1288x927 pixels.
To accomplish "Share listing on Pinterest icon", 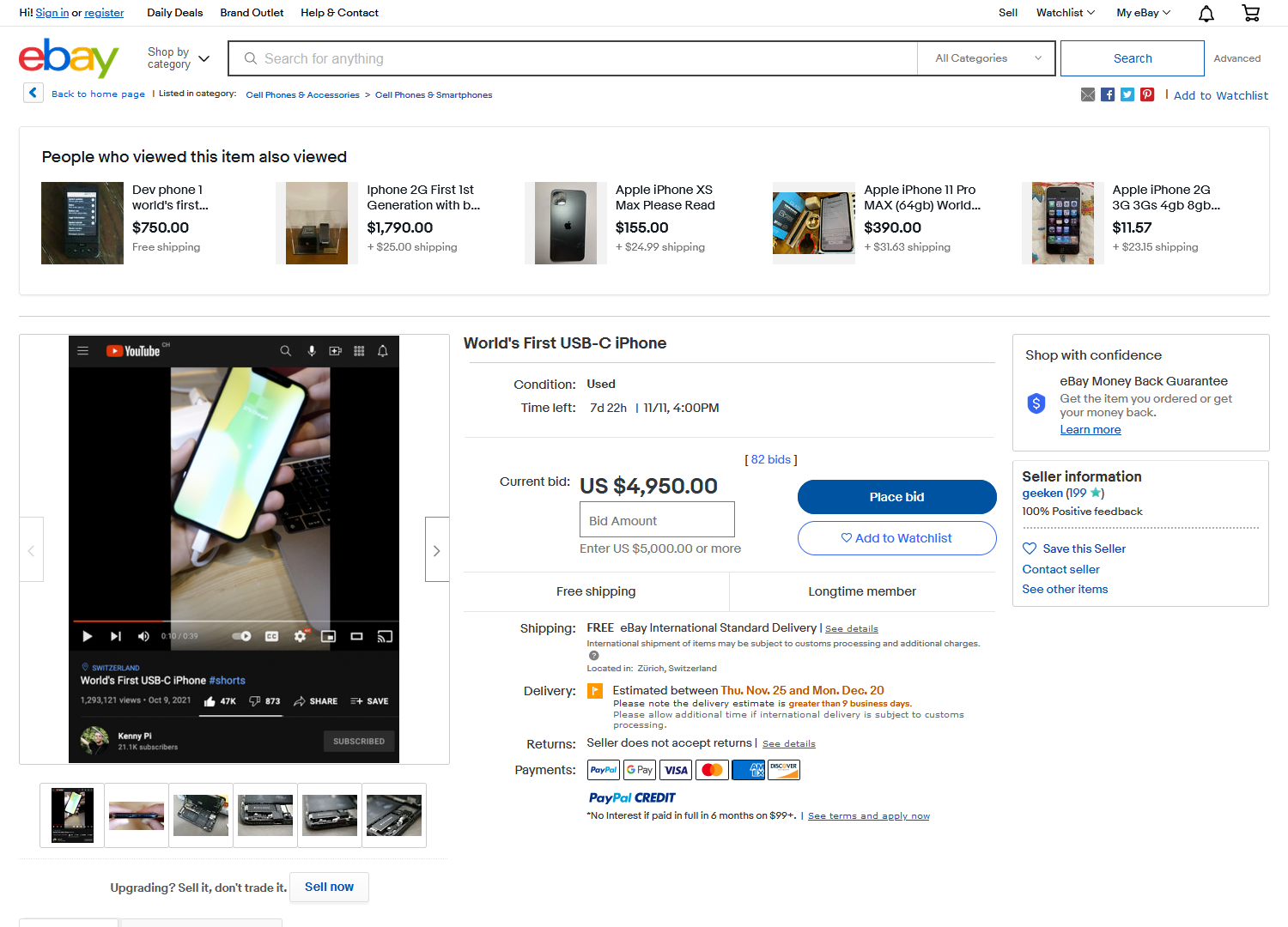I will click(1147, 94).
